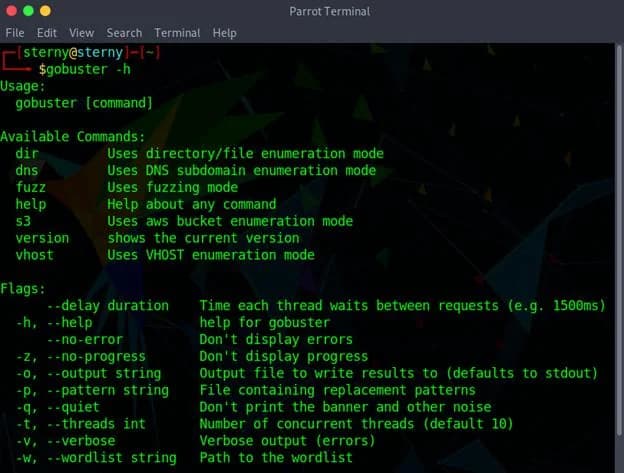Screen dimensions: 624x473
Task: Click the '-z, --no-progress' flag
Action: pos(81,356)
